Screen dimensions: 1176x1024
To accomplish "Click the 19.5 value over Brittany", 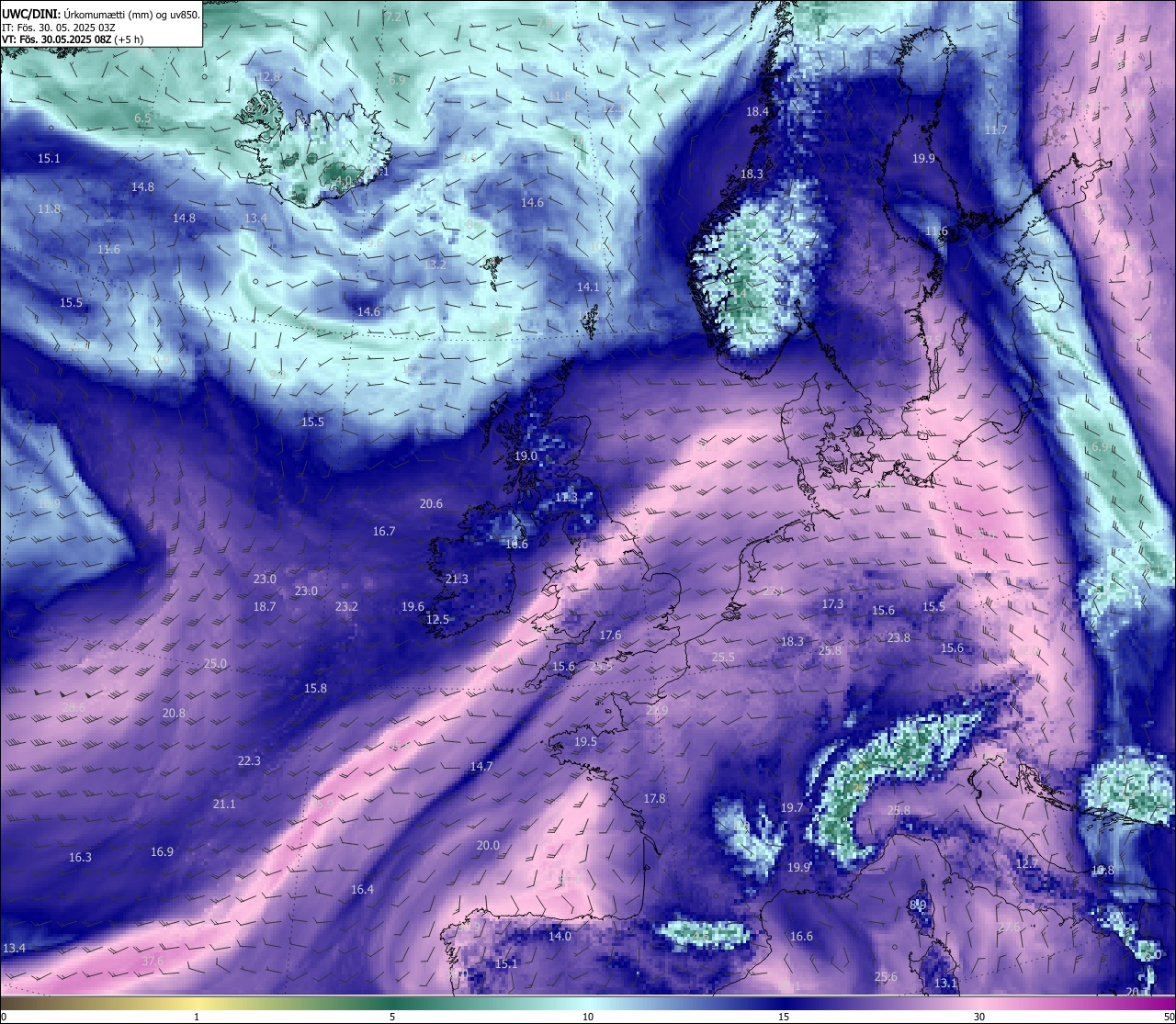I will tap(585, 742).
